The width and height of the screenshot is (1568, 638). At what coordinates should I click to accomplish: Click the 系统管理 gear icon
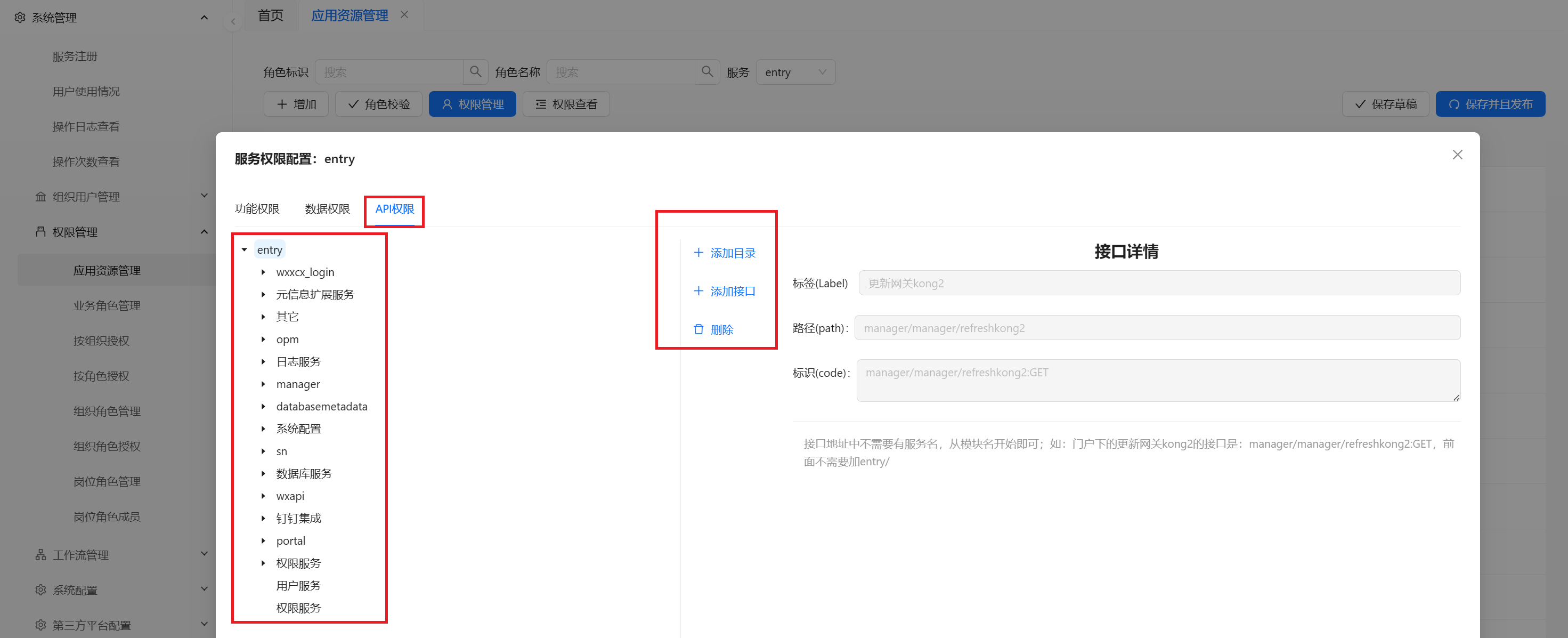click(x=20, y=18)
